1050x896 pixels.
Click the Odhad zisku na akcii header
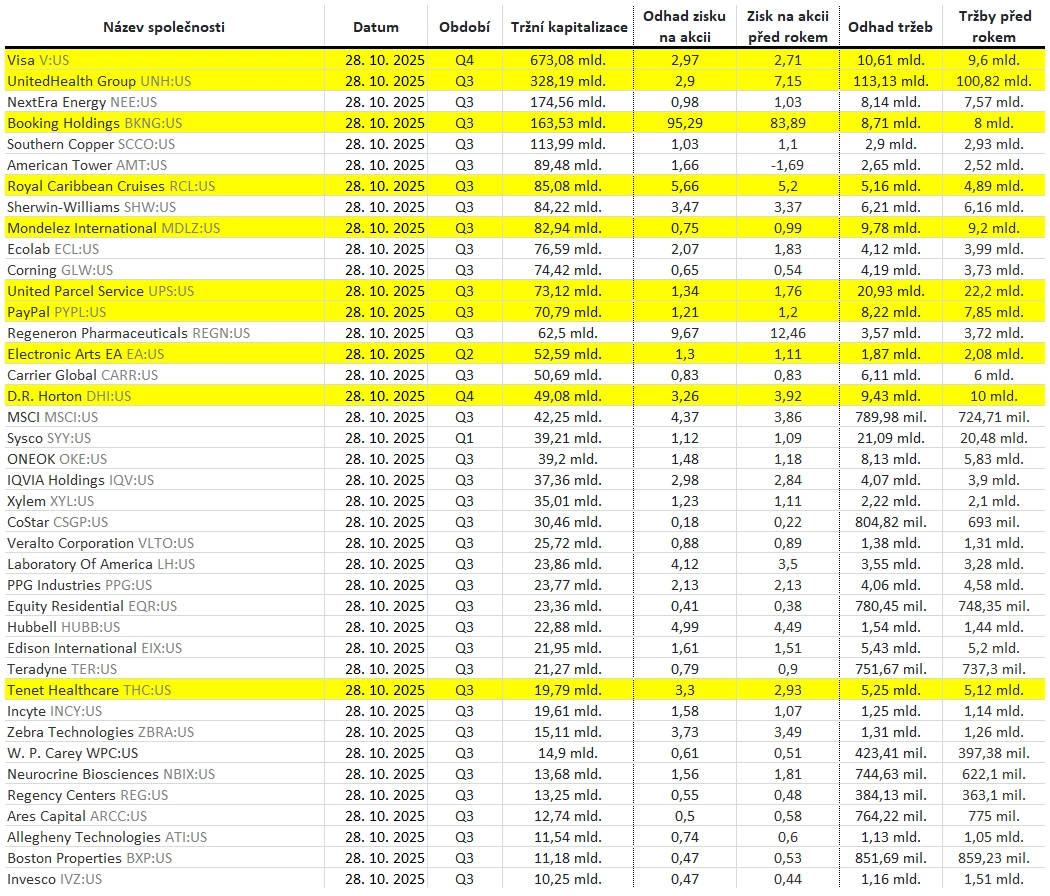[x=684, y=27]
